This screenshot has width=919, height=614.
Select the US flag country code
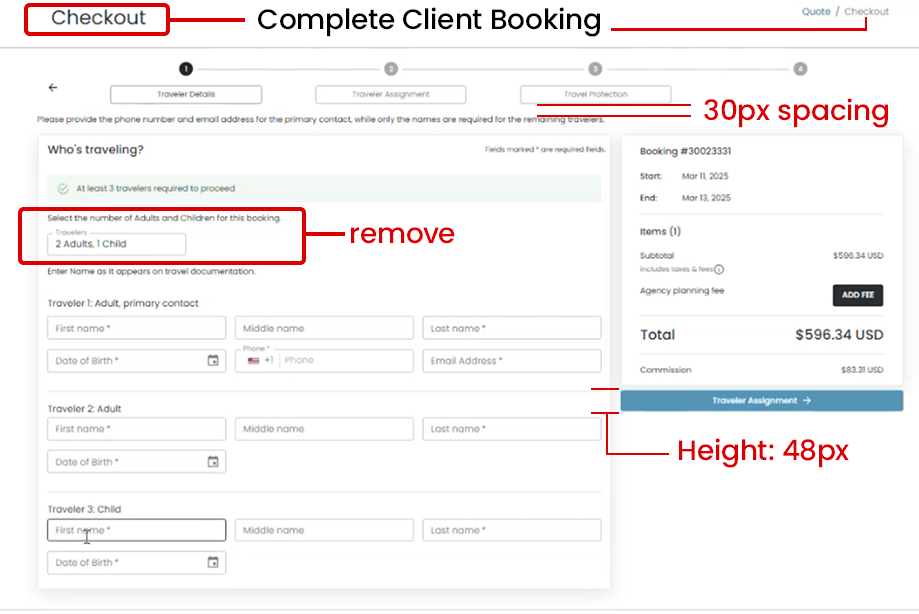[x=254, y=361]
